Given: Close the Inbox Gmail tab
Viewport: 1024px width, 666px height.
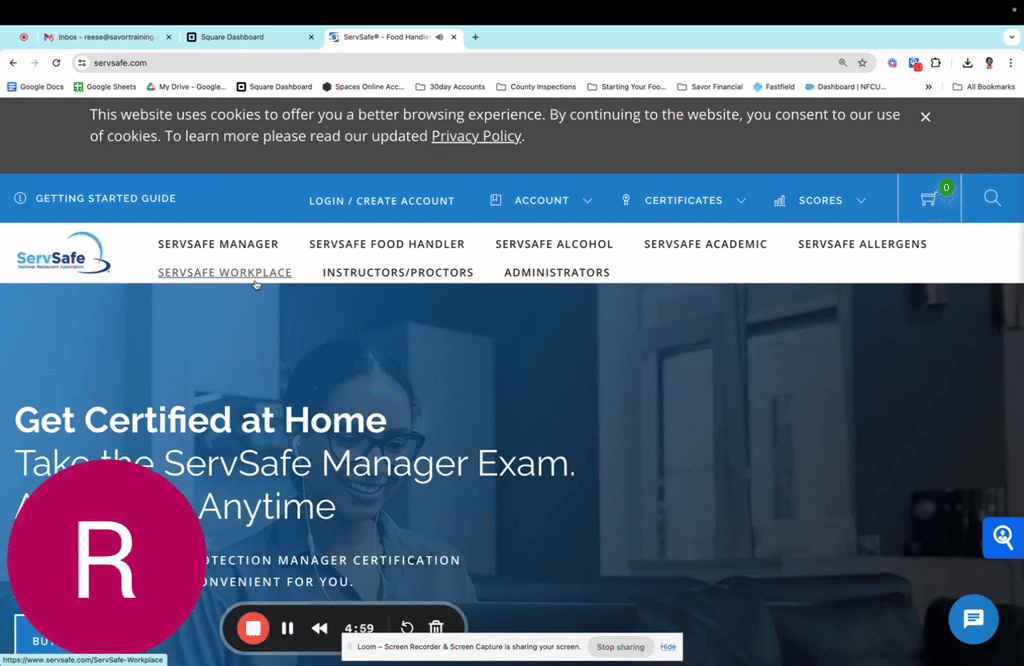Looking at the screenshot, I should click(168, 37).
